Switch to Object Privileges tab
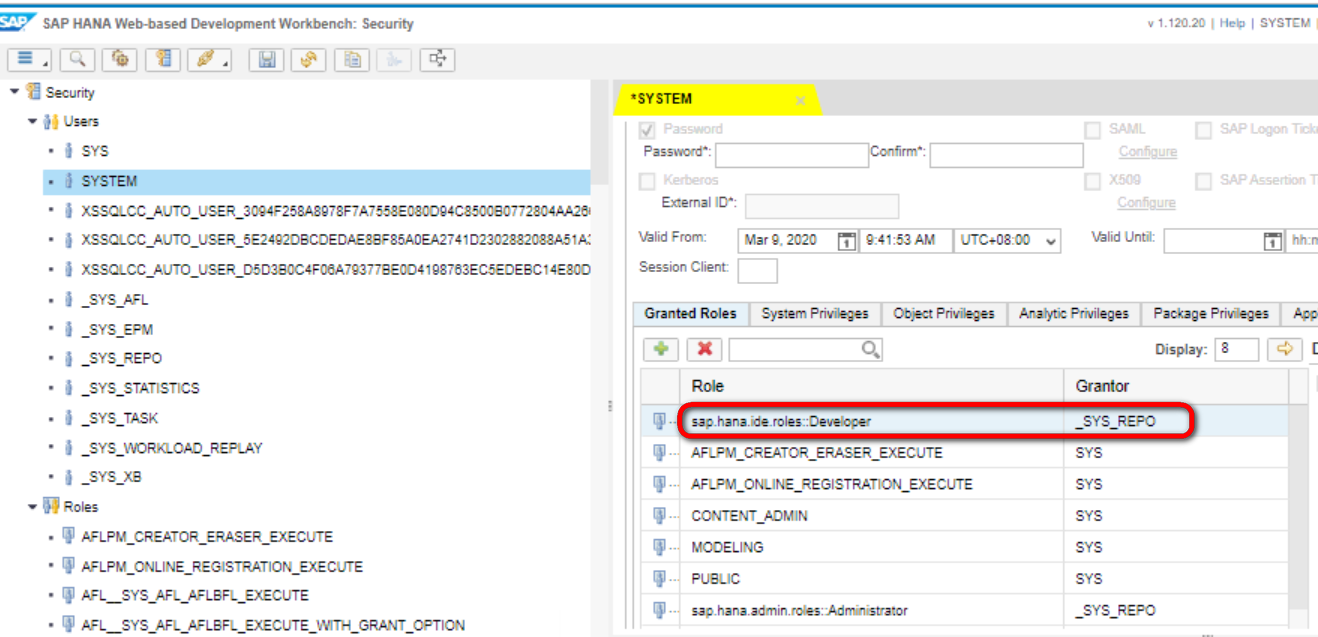The height and width of the screenshot is (637, 1318). (x=944, y=313)
